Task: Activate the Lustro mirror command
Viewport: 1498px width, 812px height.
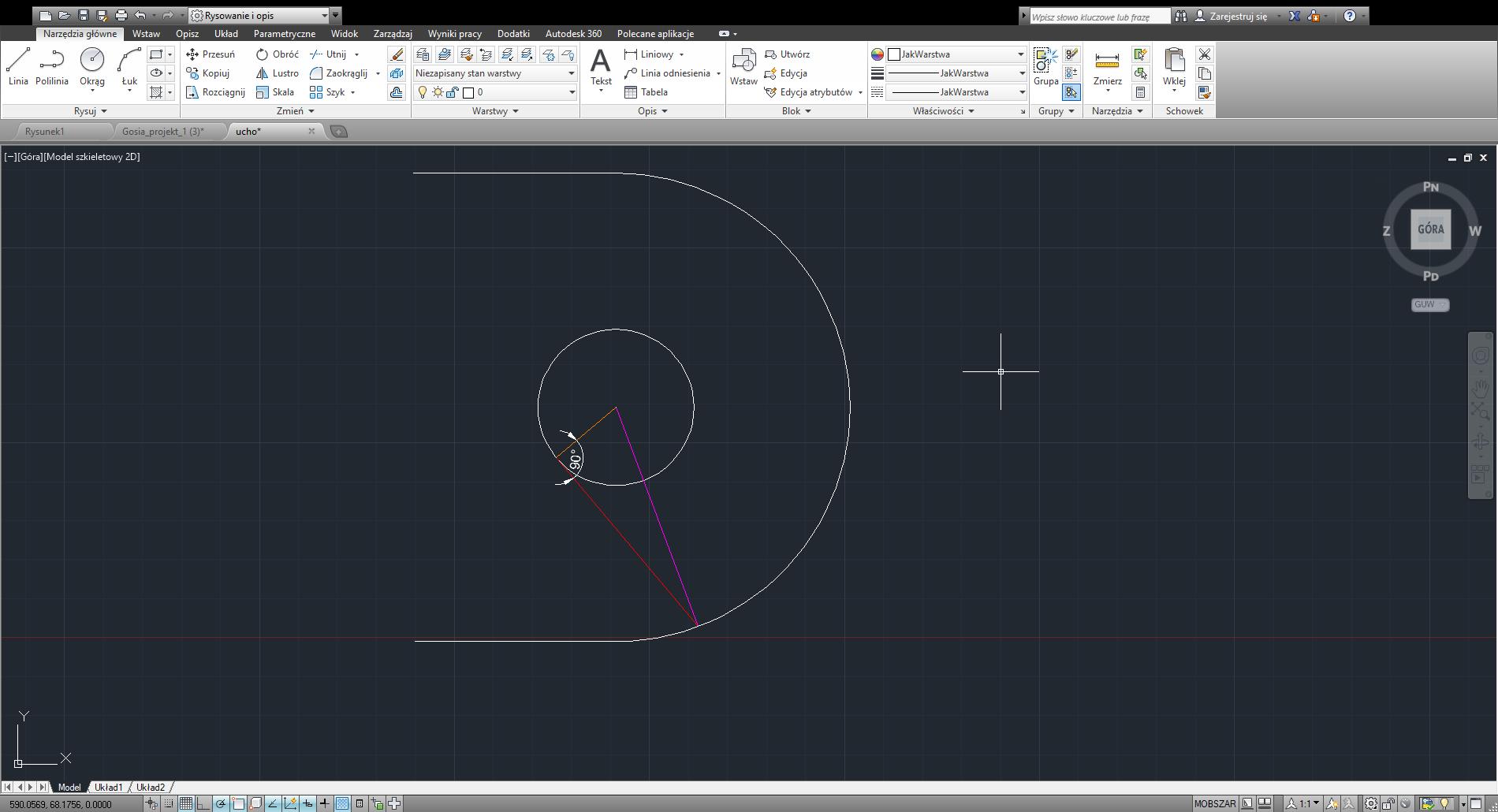Action: [278, 73]
